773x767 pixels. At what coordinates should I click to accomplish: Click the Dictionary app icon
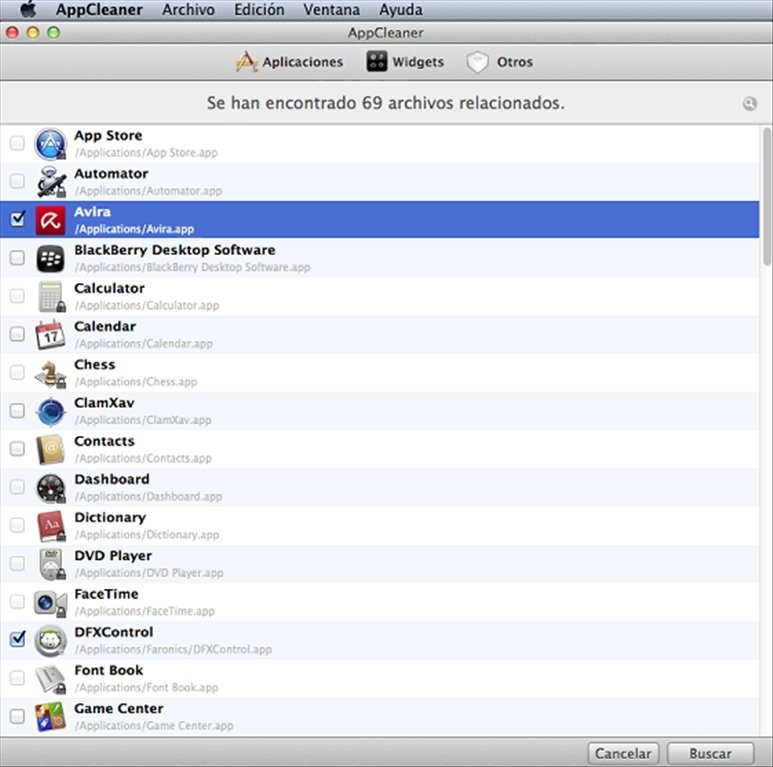pyautogui.click(x=50, y=526)
